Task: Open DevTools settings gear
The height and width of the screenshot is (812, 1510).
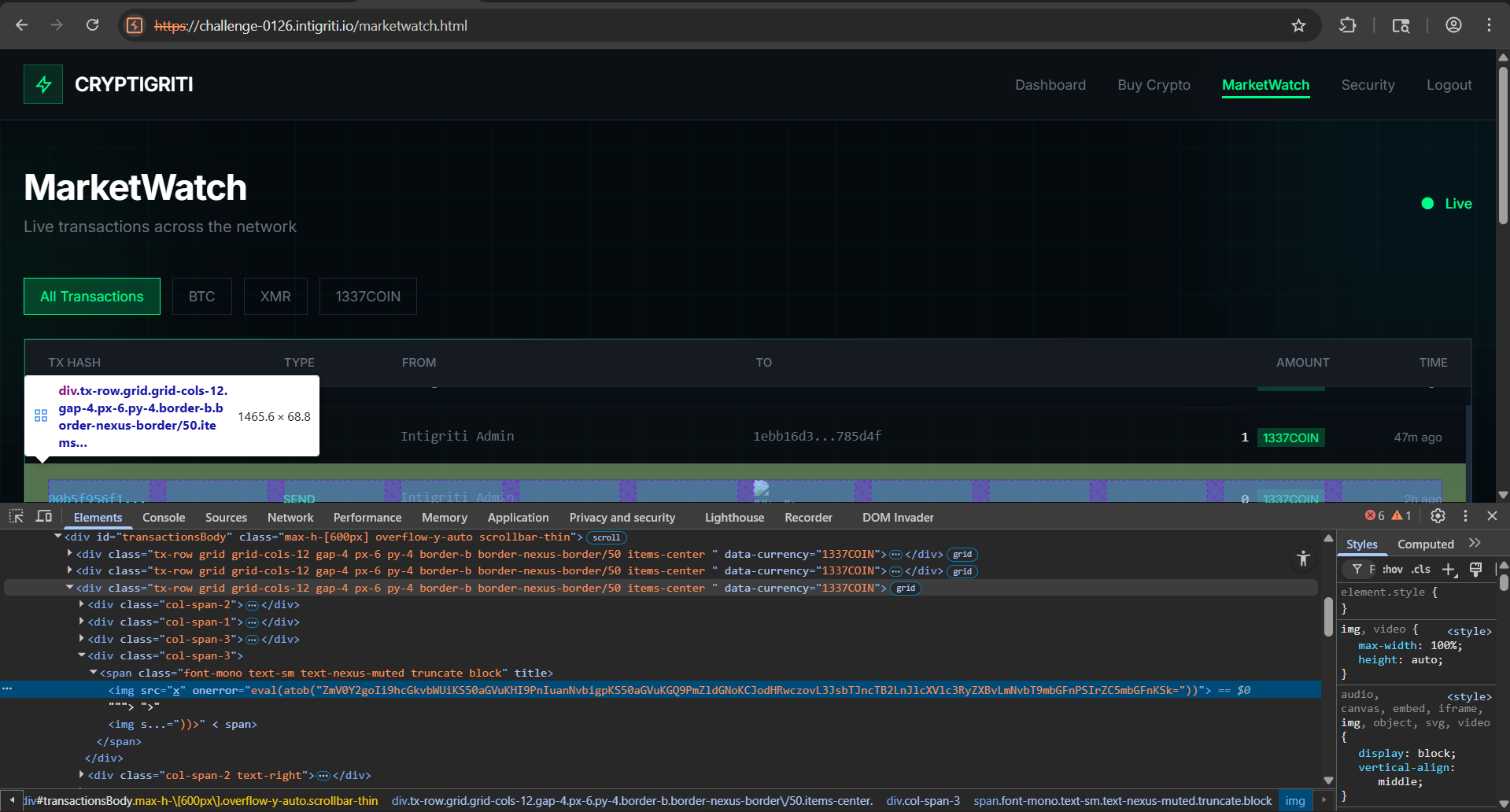Action: (1438, 516)
